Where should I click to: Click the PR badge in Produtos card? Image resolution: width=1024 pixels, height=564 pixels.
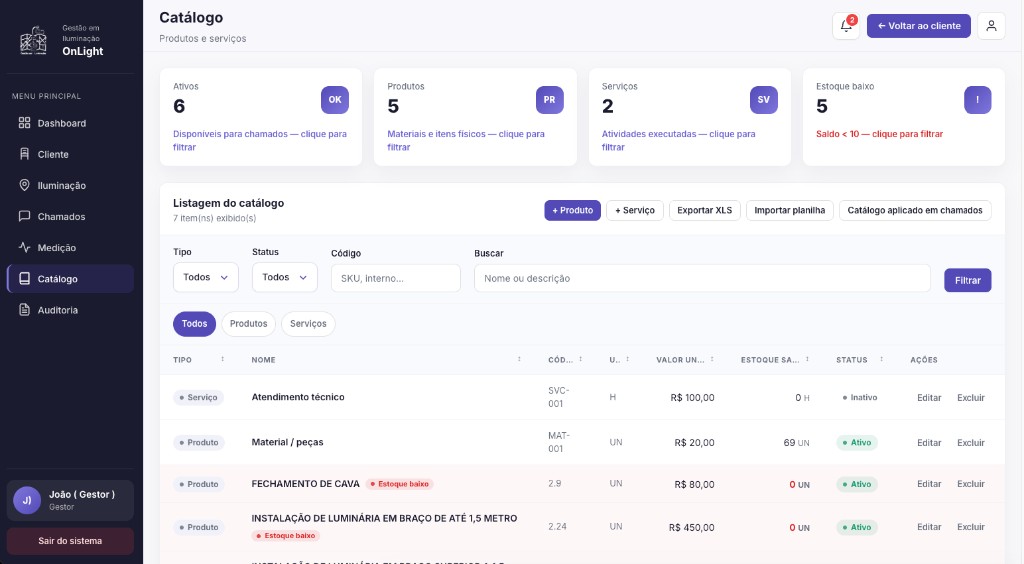pyautogui.click(x=549, y=100)
